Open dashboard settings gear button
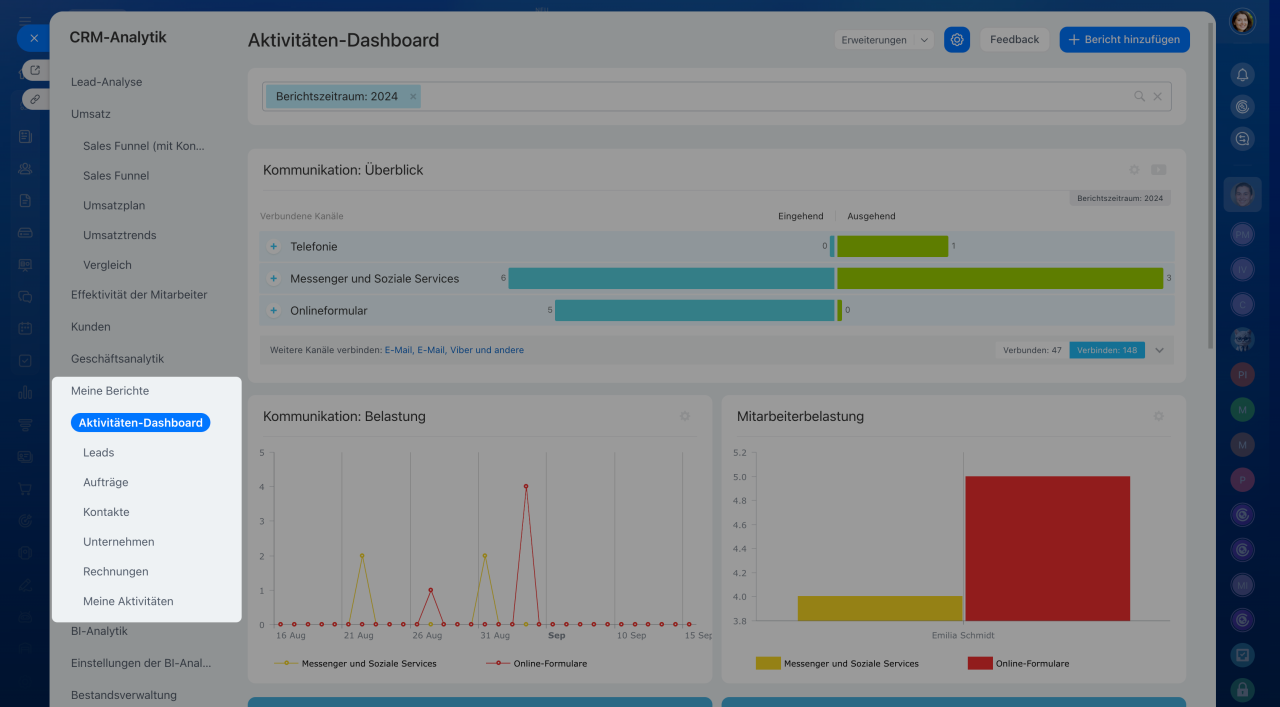 click(957, 40)
